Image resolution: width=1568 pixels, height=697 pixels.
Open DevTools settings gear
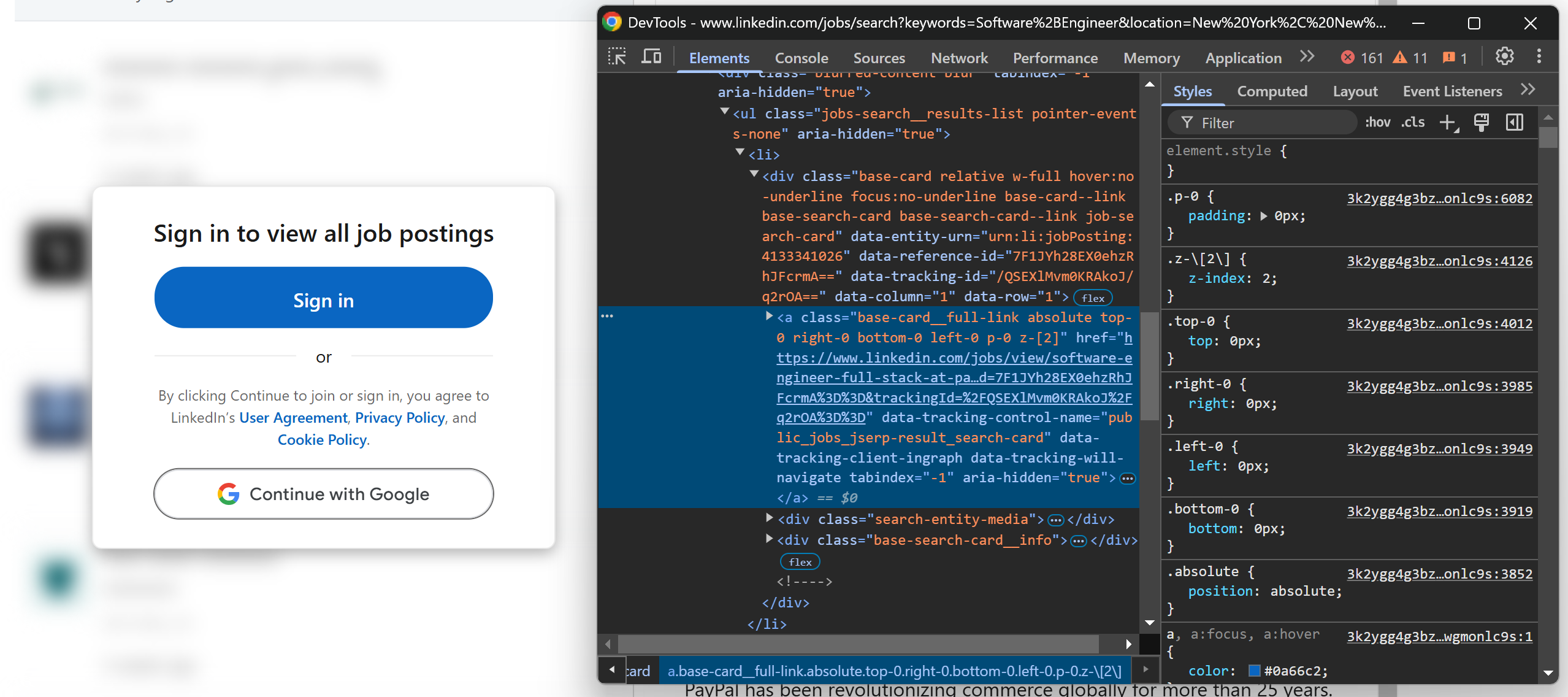click(1504, 57)
